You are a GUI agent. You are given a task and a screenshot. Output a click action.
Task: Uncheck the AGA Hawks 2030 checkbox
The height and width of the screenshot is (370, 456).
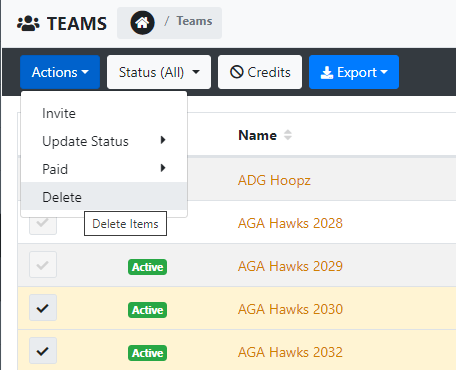pyautogui.click(x=43, y=308)
